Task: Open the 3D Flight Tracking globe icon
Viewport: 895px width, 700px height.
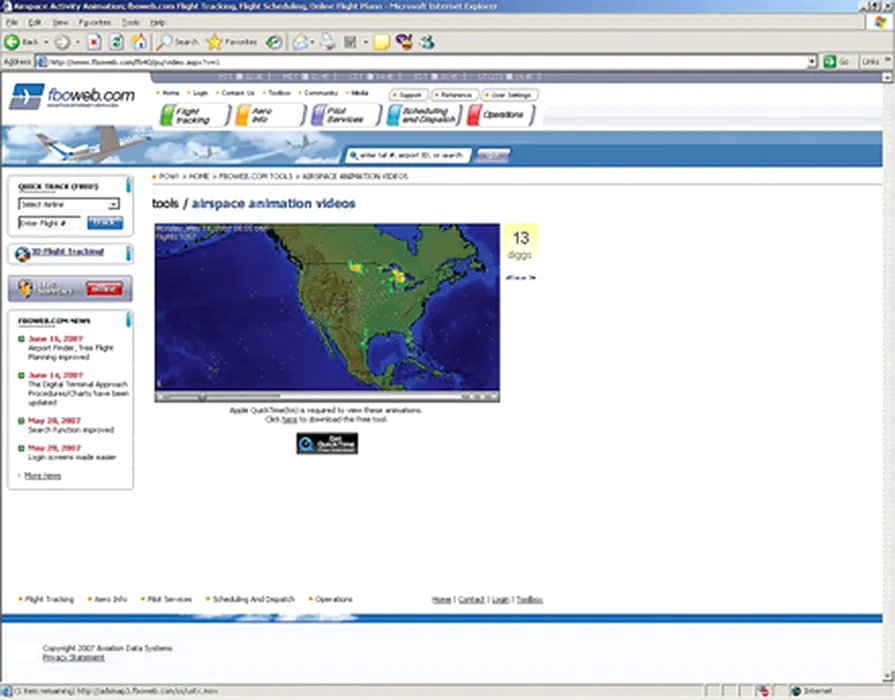Action: [22, 254]
